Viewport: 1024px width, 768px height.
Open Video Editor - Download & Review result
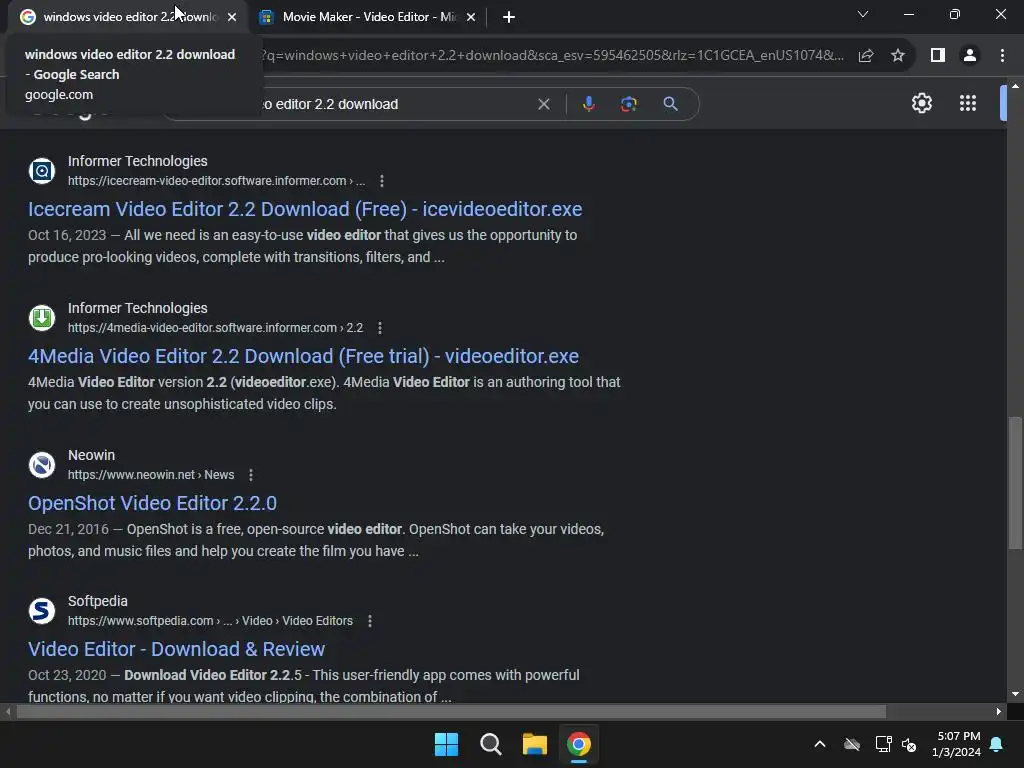176,649
